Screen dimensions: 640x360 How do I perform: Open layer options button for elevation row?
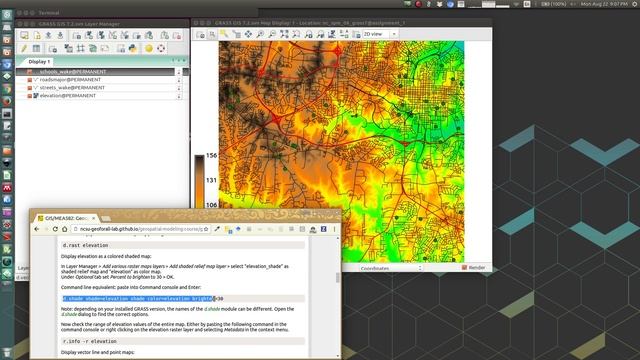(x=179, y=96)
